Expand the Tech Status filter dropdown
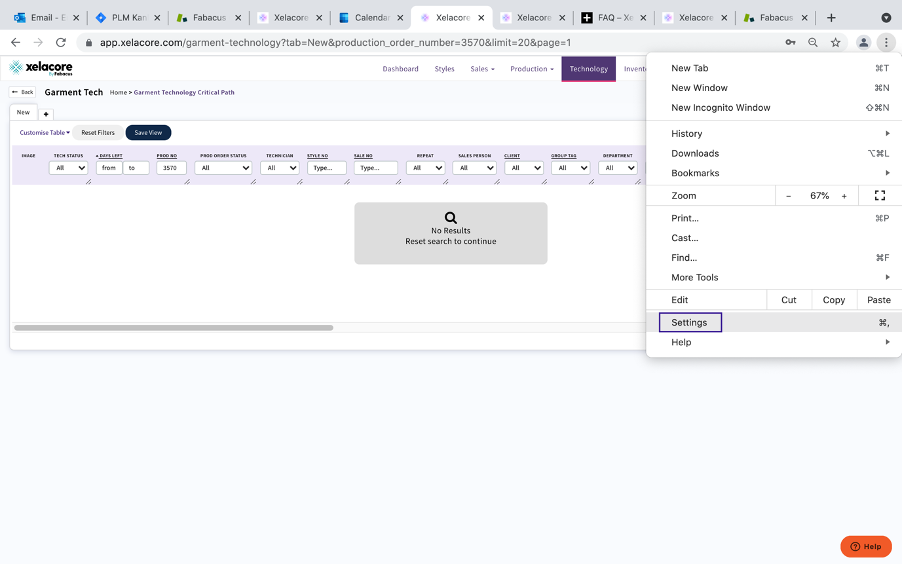This screenshot has width=902, height=564. (68, 168)
